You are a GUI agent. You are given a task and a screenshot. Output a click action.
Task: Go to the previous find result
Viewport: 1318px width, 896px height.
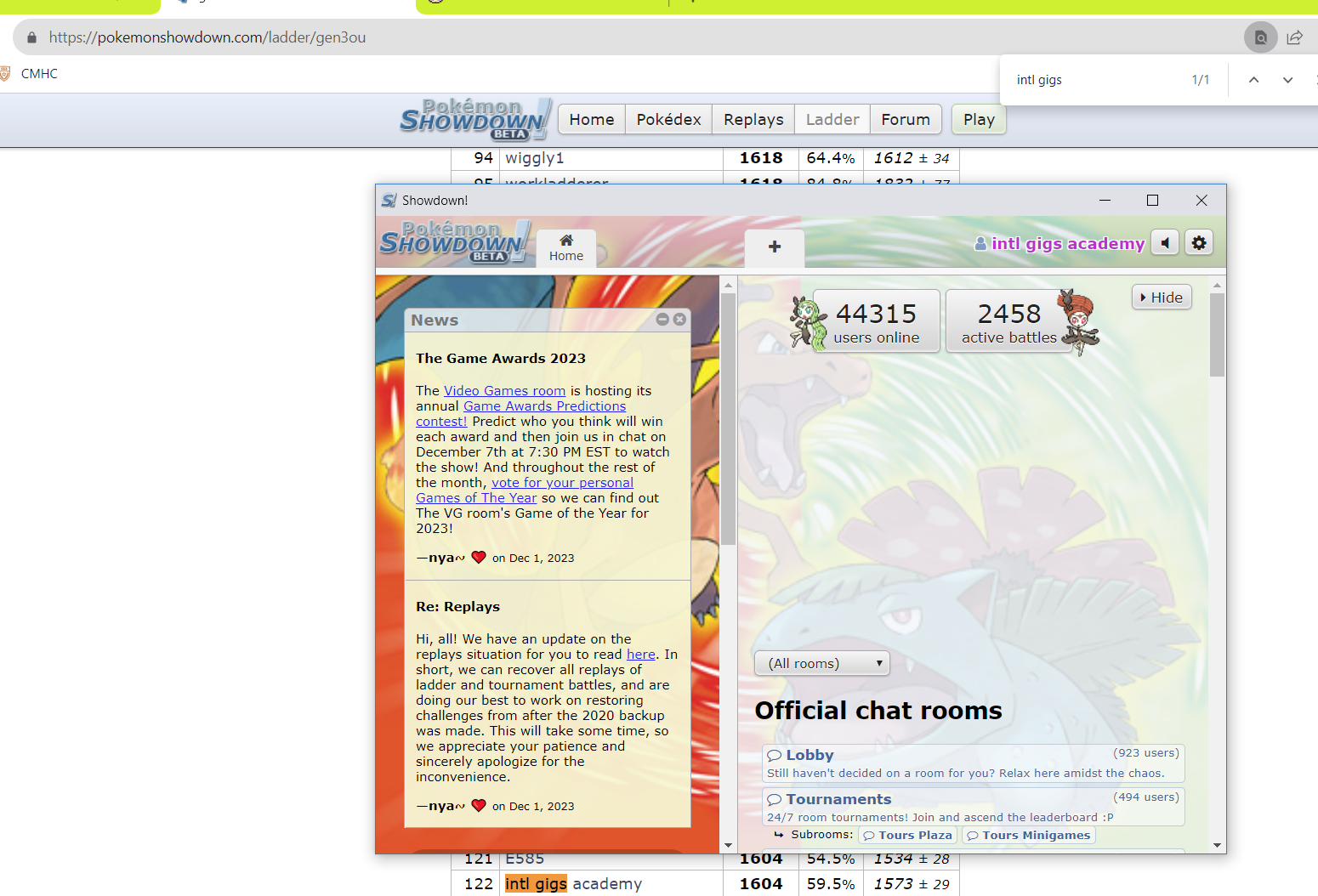(1253, 80)
